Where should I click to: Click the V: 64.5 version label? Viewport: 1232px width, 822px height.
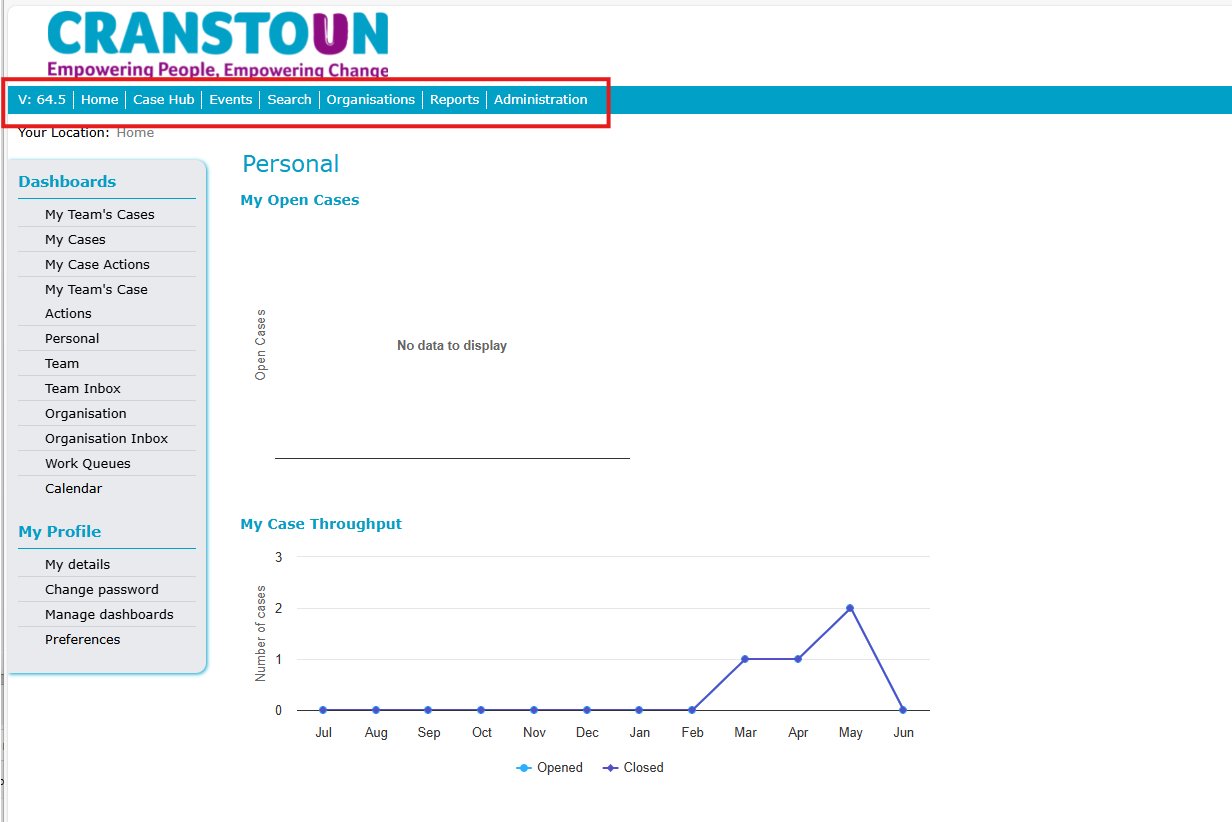42,99
